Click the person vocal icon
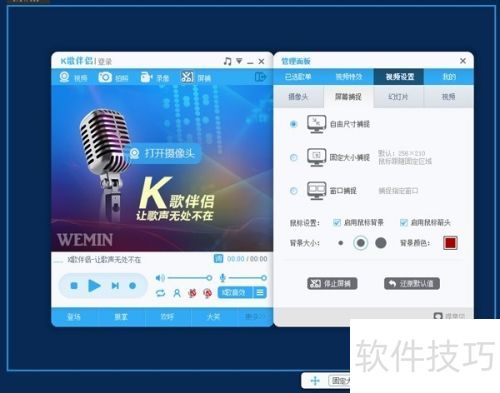Image resolution: width=500 pixels, height=393 pixels. coord(177,293)
